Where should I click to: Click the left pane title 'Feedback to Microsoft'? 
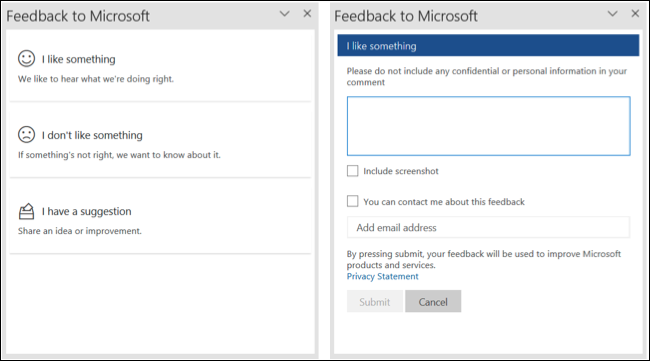click(x=78, y=16)
